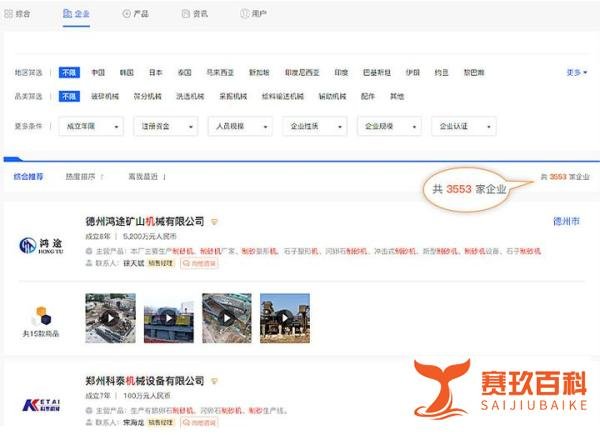Image resolution: width=600 pixels, height=435 pixels.
Task: Sort the results by 综合推荐
Action: pos(28,176)
